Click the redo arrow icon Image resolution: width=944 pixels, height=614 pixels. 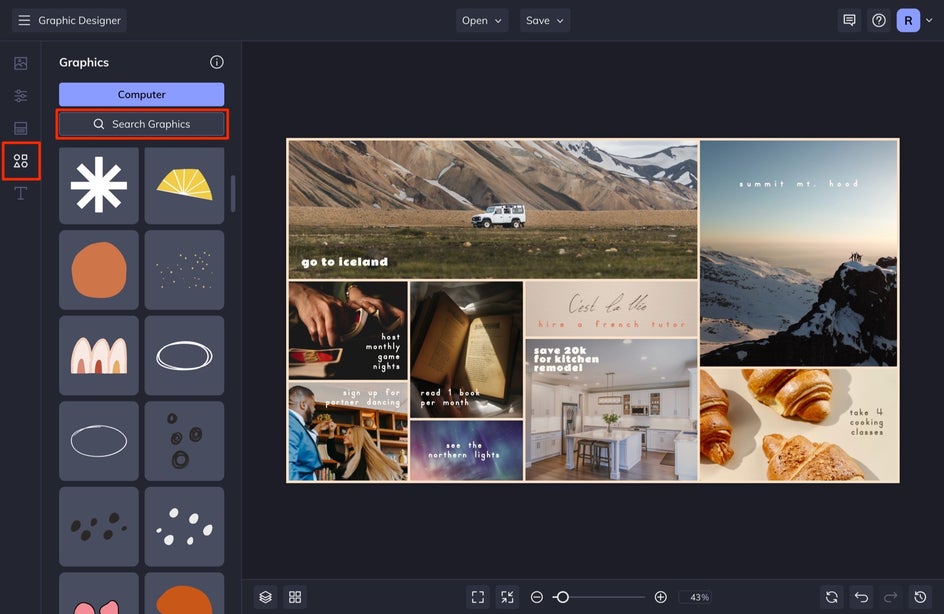point(890,597)
